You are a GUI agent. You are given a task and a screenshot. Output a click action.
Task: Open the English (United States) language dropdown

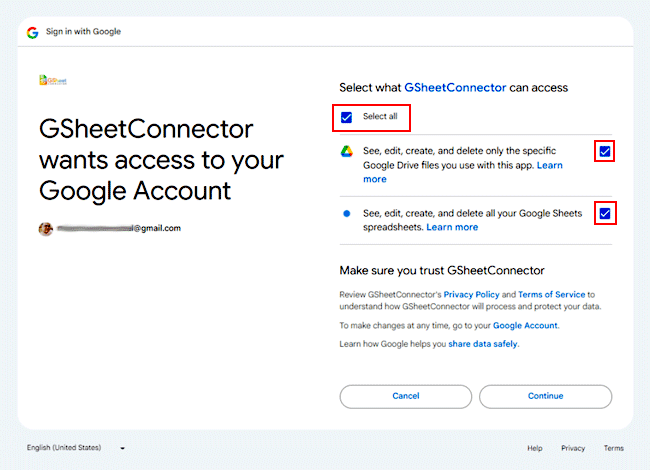(76, 448)
